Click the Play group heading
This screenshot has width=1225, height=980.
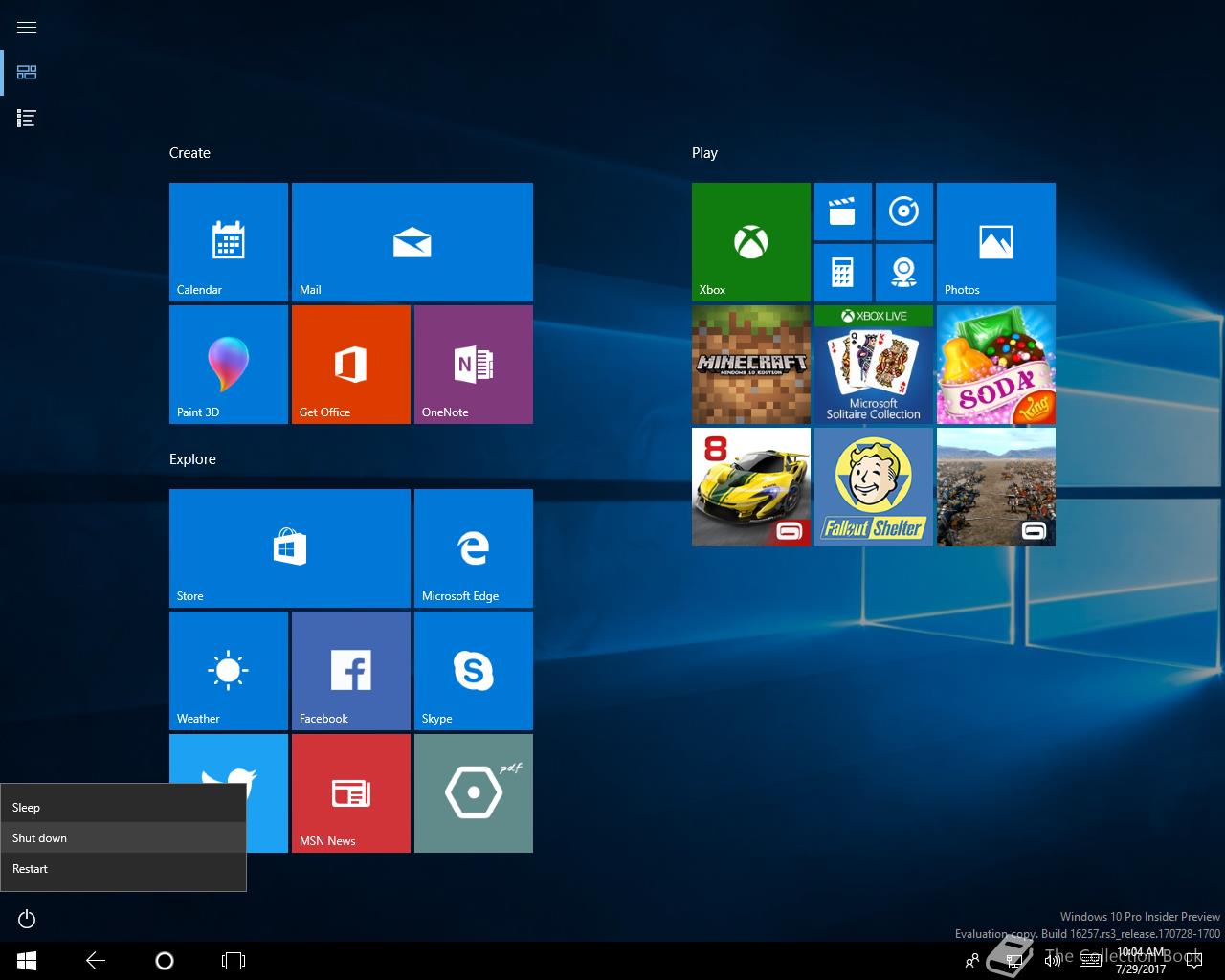click(x=704, y=153)
